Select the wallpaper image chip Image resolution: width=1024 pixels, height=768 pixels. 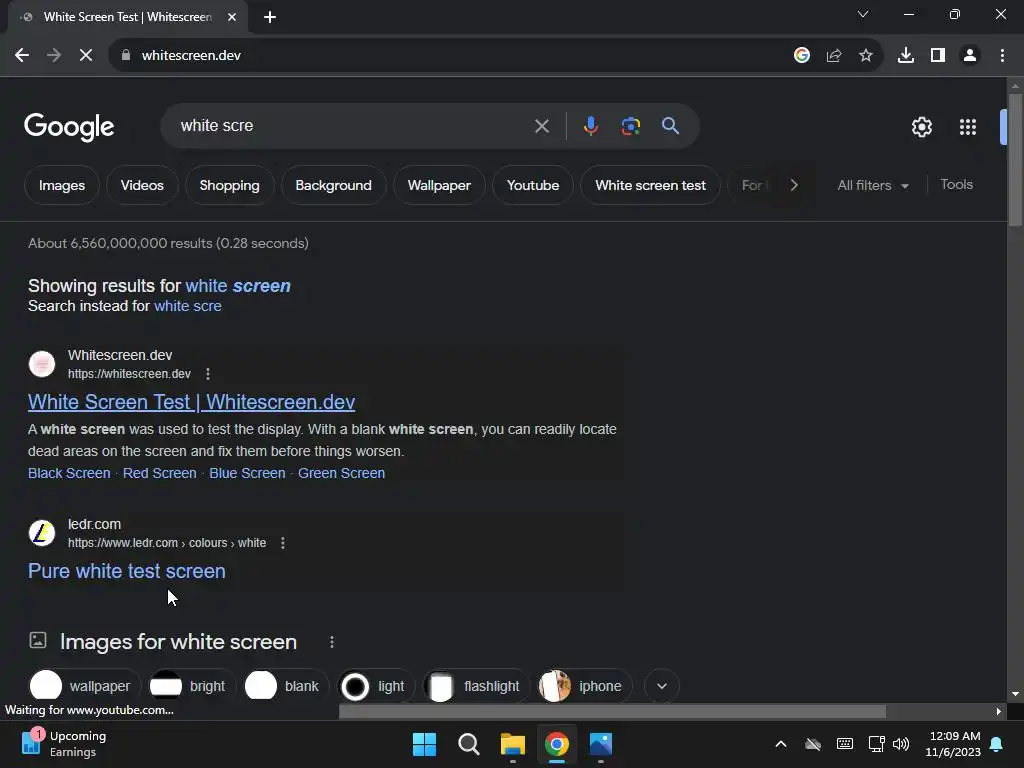click(x=84, y=686)
